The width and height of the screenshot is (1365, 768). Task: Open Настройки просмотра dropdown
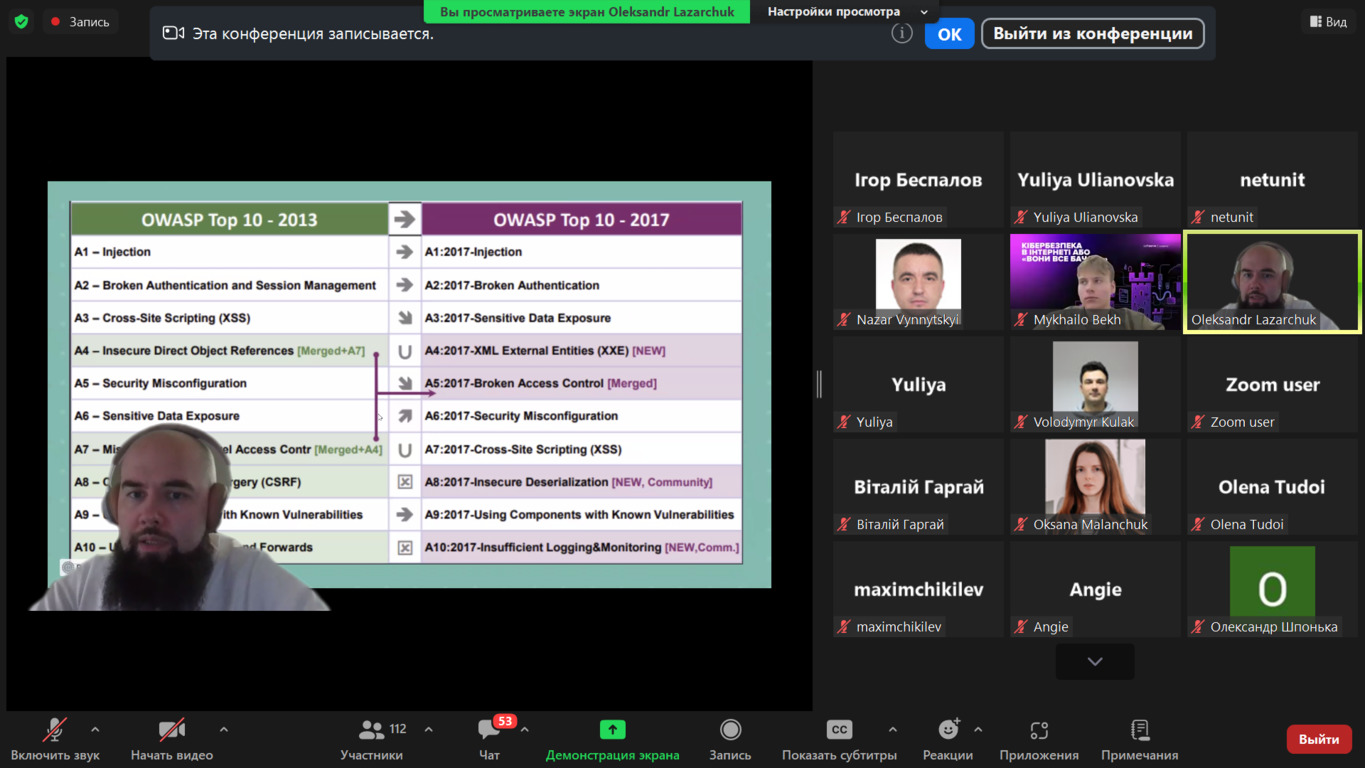(847, 11)
